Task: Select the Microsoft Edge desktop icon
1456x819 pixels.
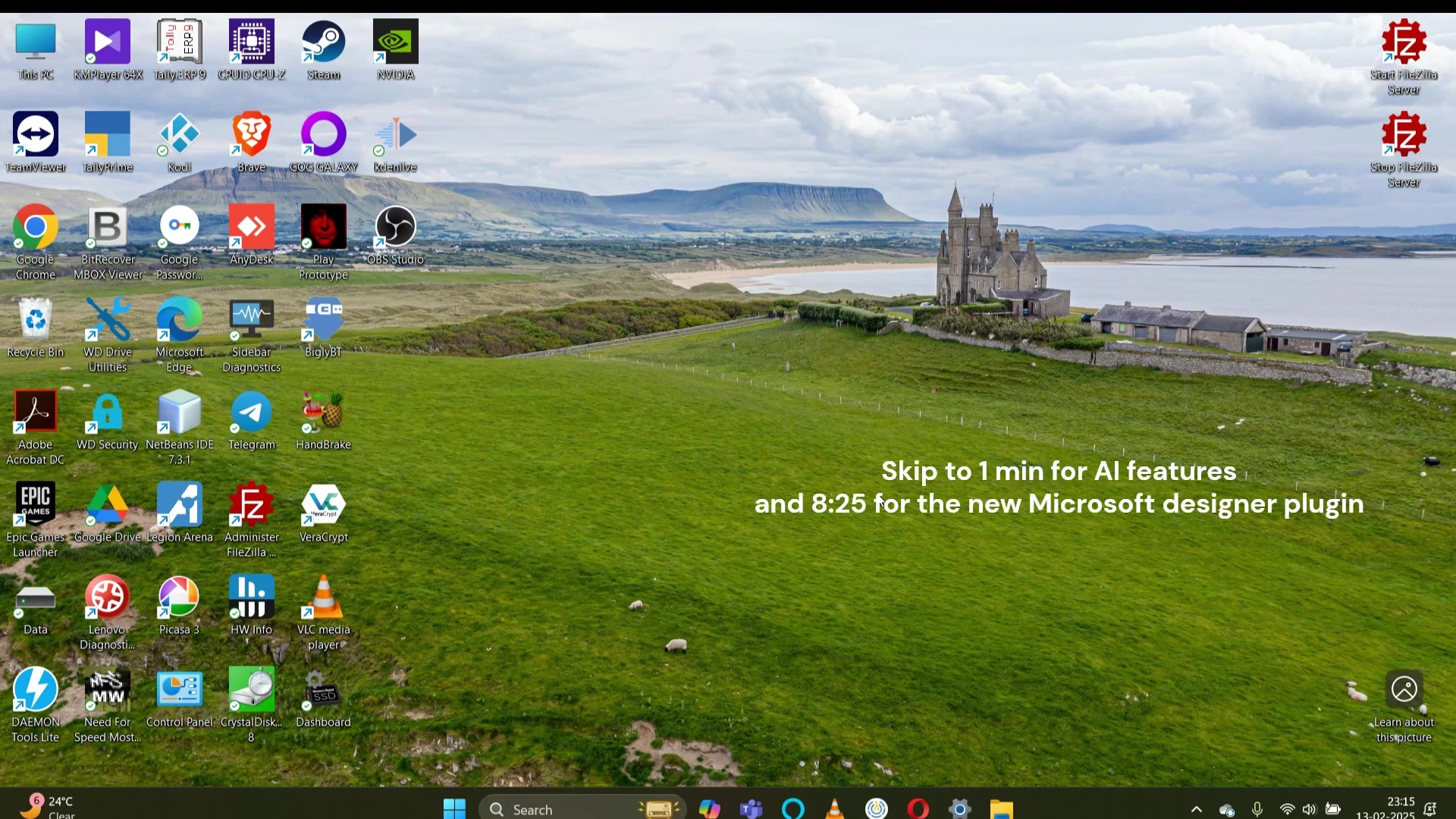Action: (x=180, y=335)
